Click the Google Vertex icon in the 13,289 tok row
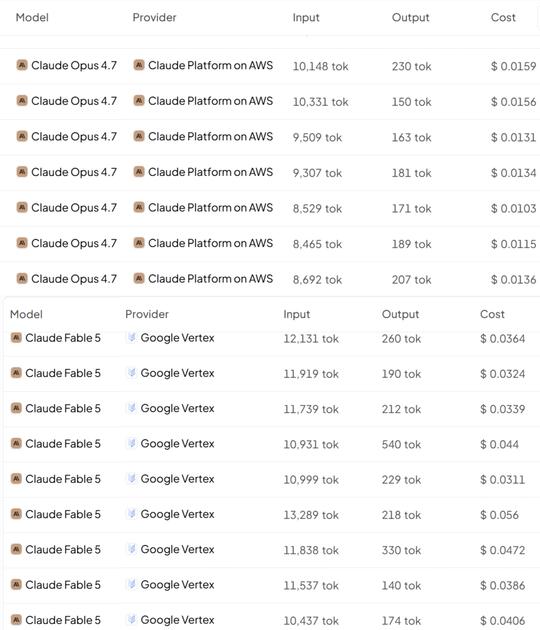The image size is (540, 630). tap(131, 513)
